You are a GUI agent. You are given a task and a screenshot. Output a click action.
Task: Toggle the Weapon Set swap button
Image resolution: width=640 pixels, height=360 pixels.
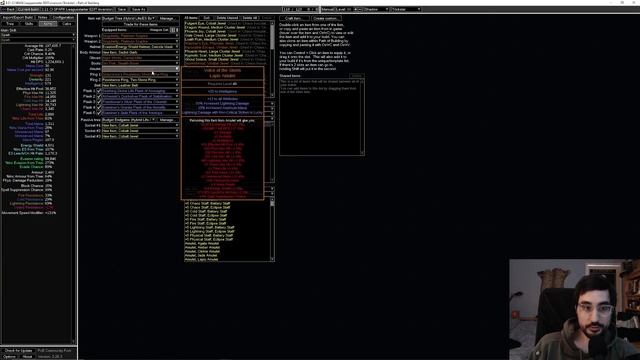click(174, 30)
